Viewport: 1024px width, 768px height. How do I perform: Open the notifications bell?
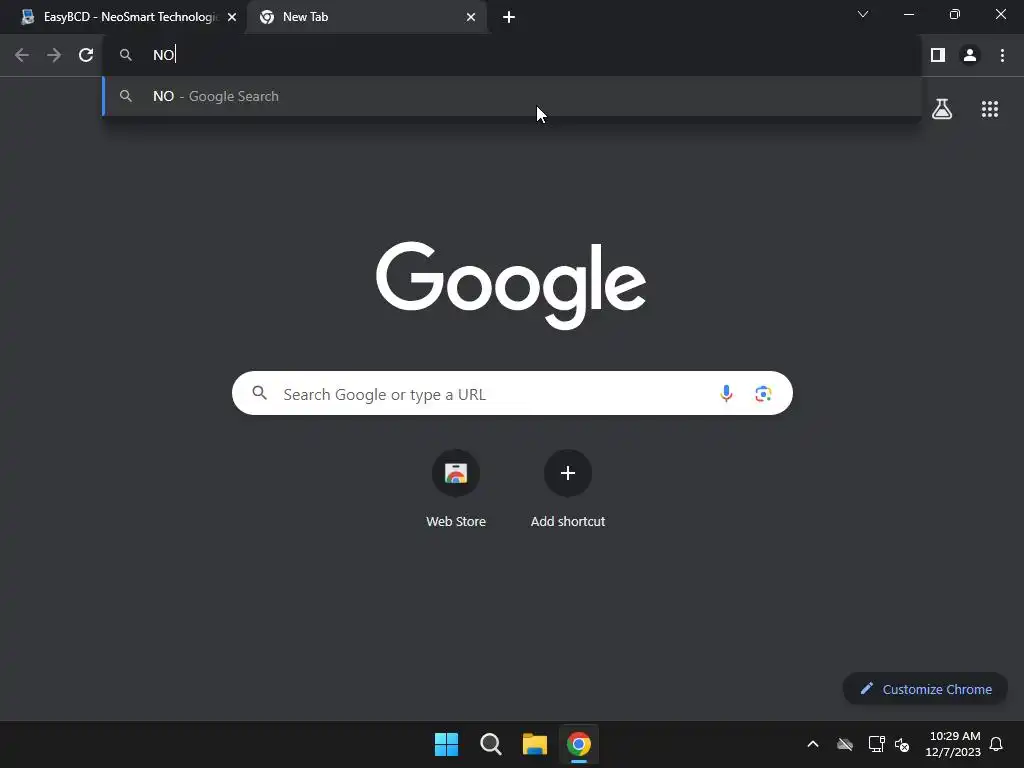pyautogui.click(x=997, y=744)
